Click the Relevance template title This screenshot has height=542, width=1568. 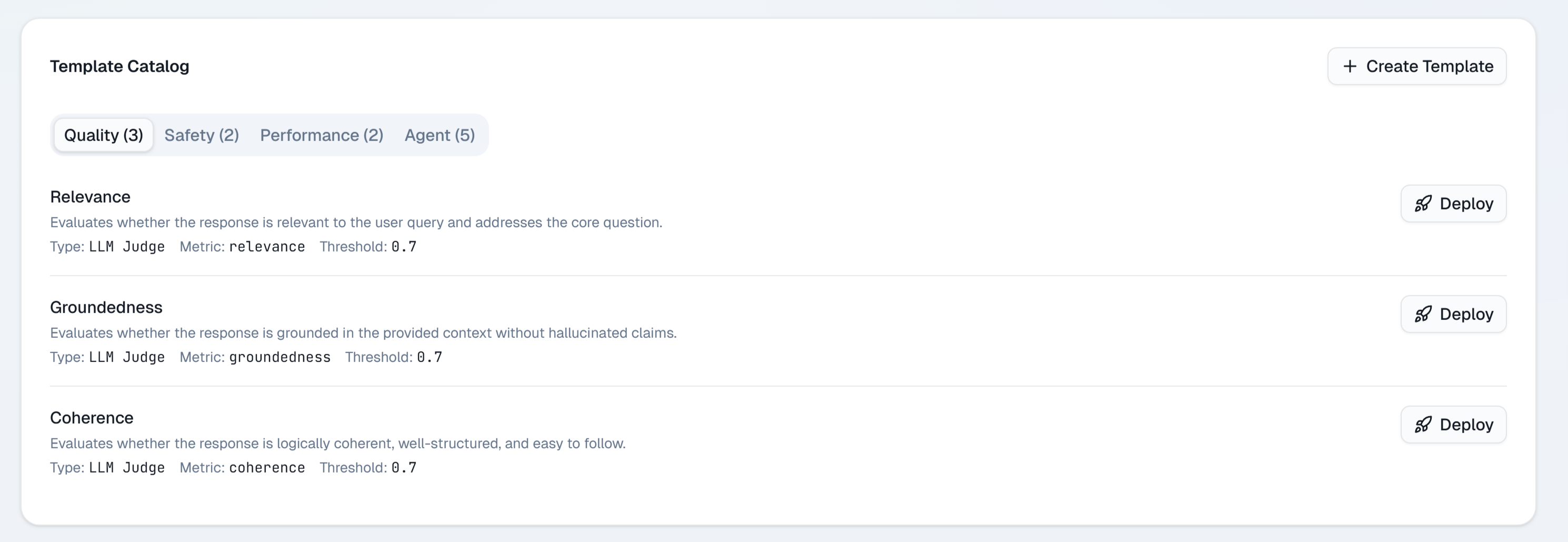(x=89, y=196)
